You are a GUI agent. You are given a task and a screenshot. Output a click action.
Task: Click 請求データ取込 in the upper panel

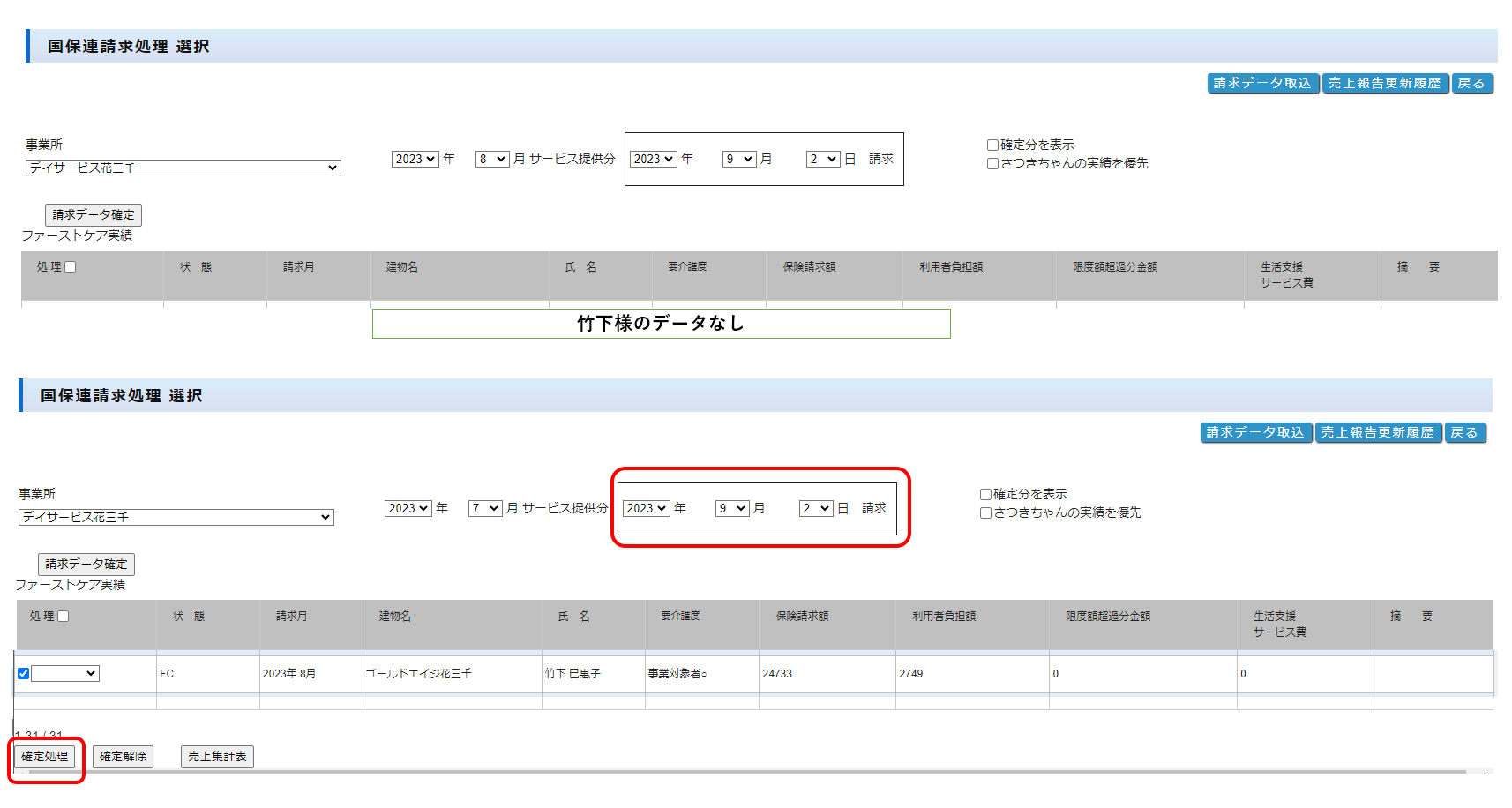point(1262,84)
